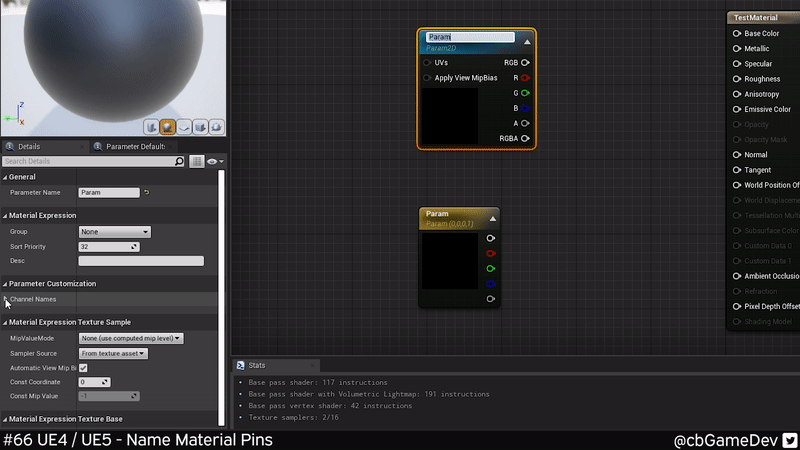Select the plane preview shape button
Viewport: 800px width, 450px height.
point(184,127)
